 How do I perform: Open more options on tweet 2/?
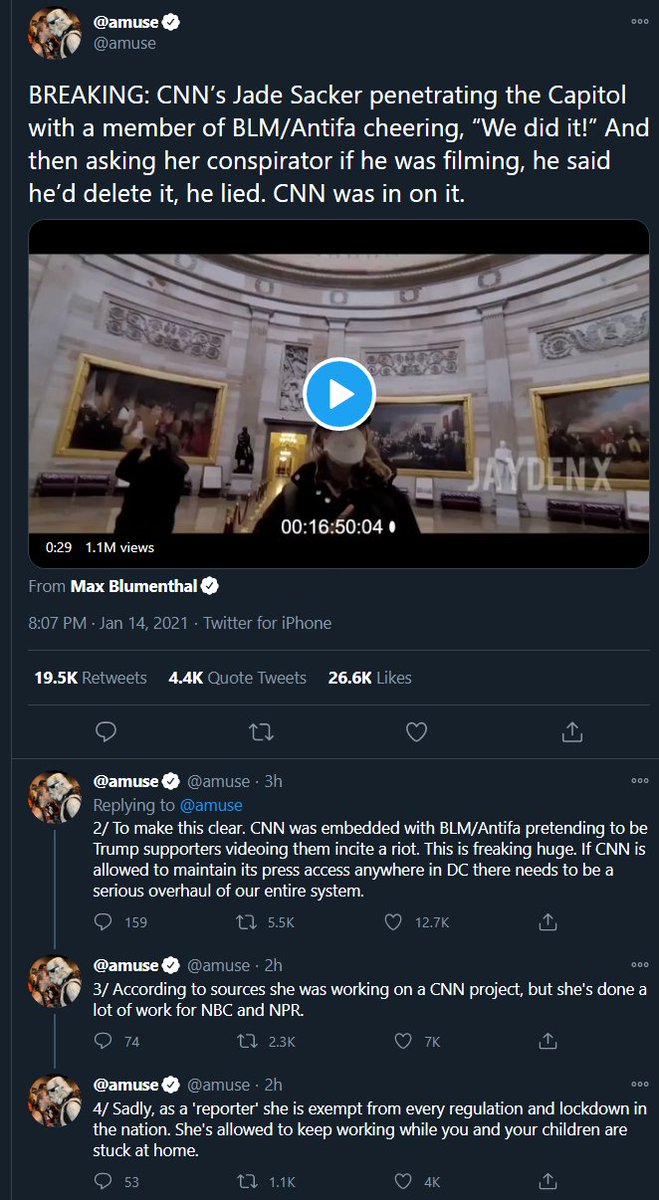point(639,780)
